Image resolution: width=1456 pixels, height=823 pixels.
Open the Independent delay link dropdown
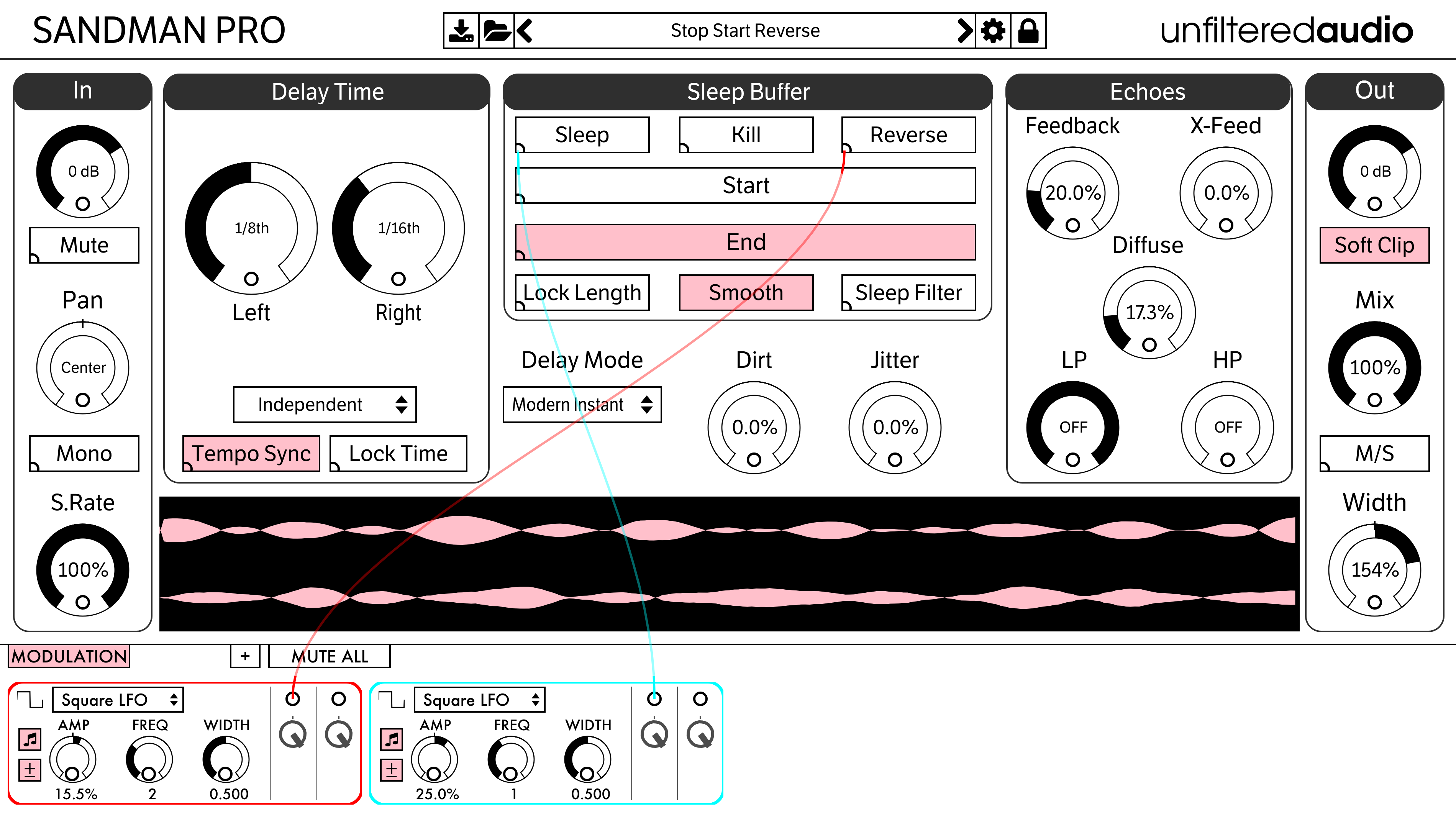click(325, 405)
